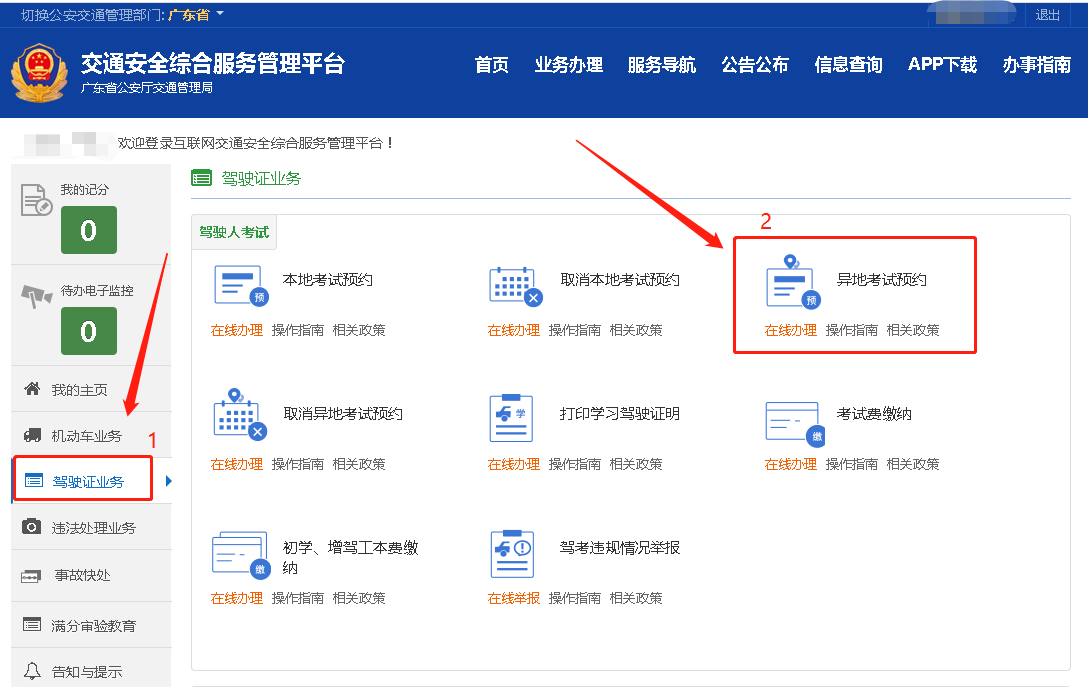1088x687 pixels.
Task: Click the 我的记分 score counter showing 0
Action: coord(88,229)
